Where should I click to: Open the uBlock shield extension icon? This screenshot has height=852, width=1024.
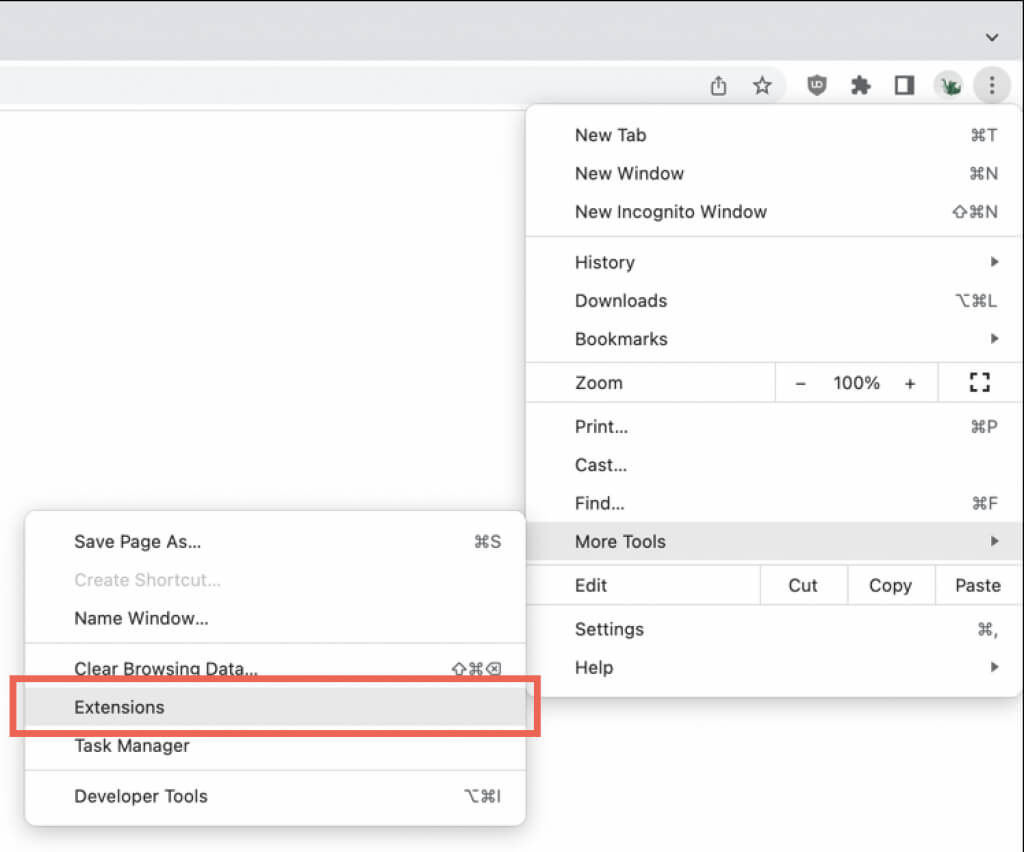click(817, 86)
